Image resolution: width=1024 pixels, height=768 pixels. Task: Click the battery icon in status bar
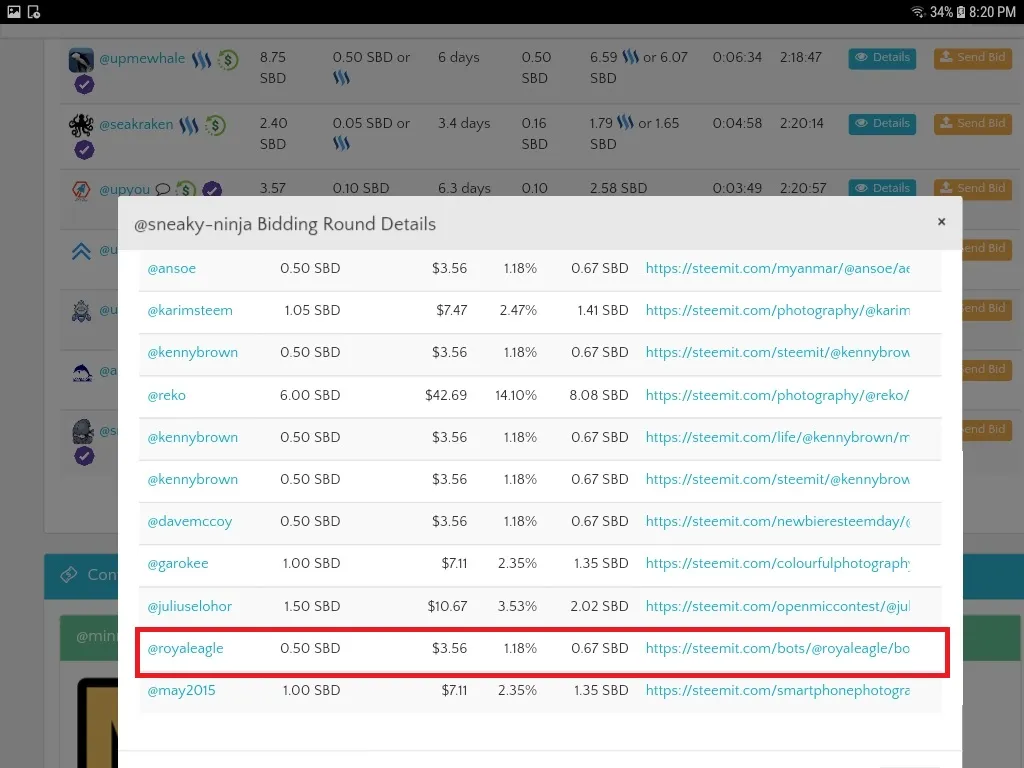pyautogui.click(x=961, y=12)
